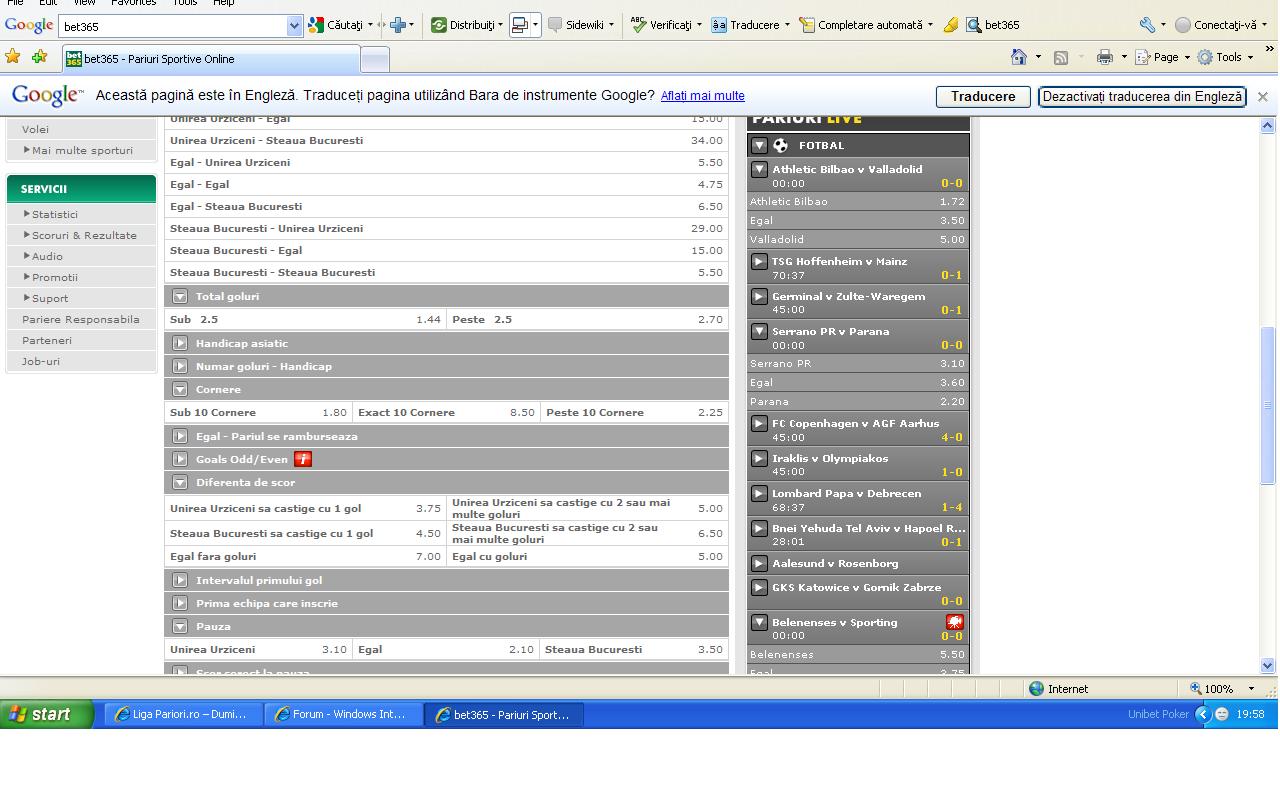This screenshot has height=800, width=1280.
Task: Expand the Handicap asiatic section
Action: [180, 343]
